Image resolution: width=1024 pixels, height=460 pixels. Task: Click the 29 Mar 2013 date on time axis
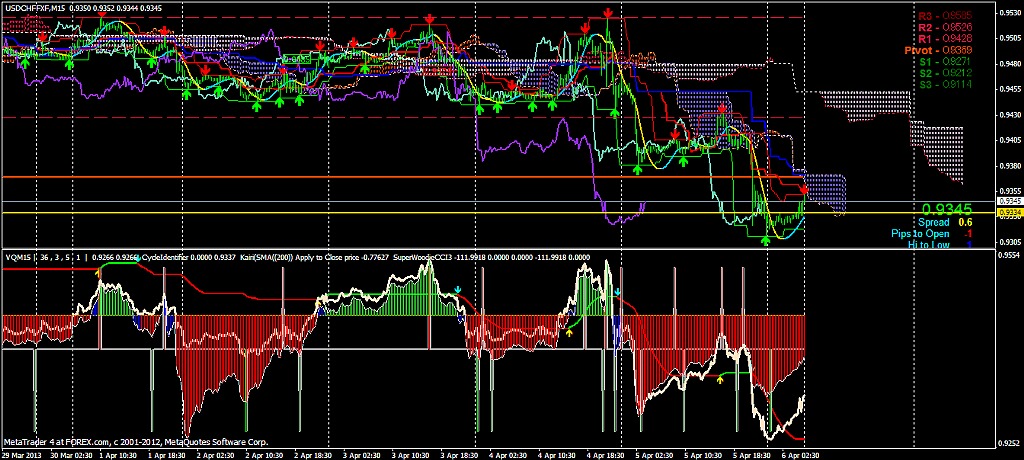(x=22, y=454)
